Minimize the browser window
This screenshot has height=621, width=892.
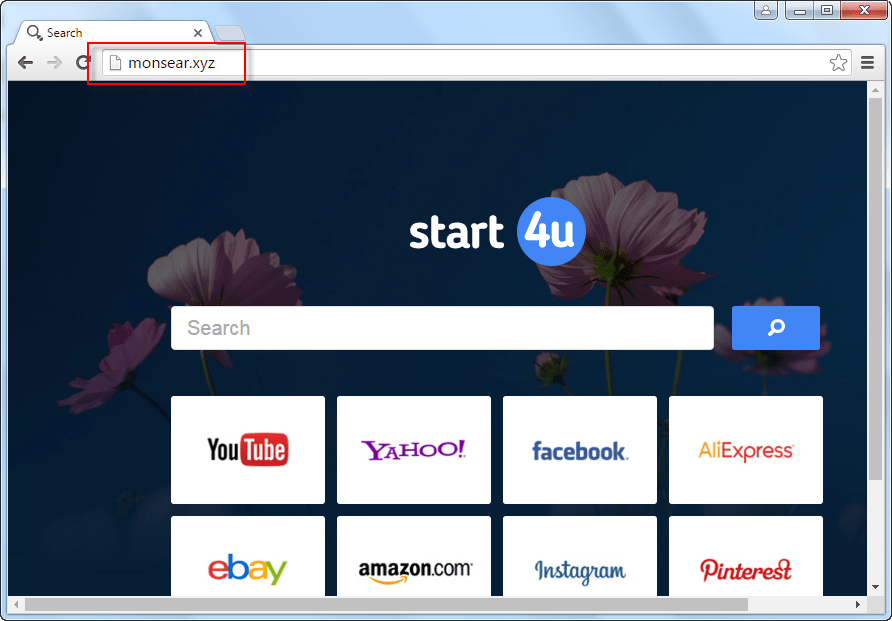pos(800,10)
